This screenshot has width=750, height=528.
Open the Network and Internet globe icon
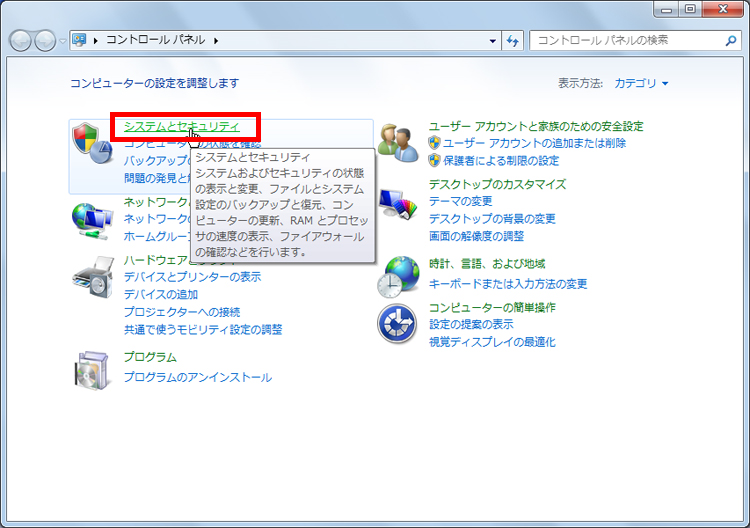92,221
